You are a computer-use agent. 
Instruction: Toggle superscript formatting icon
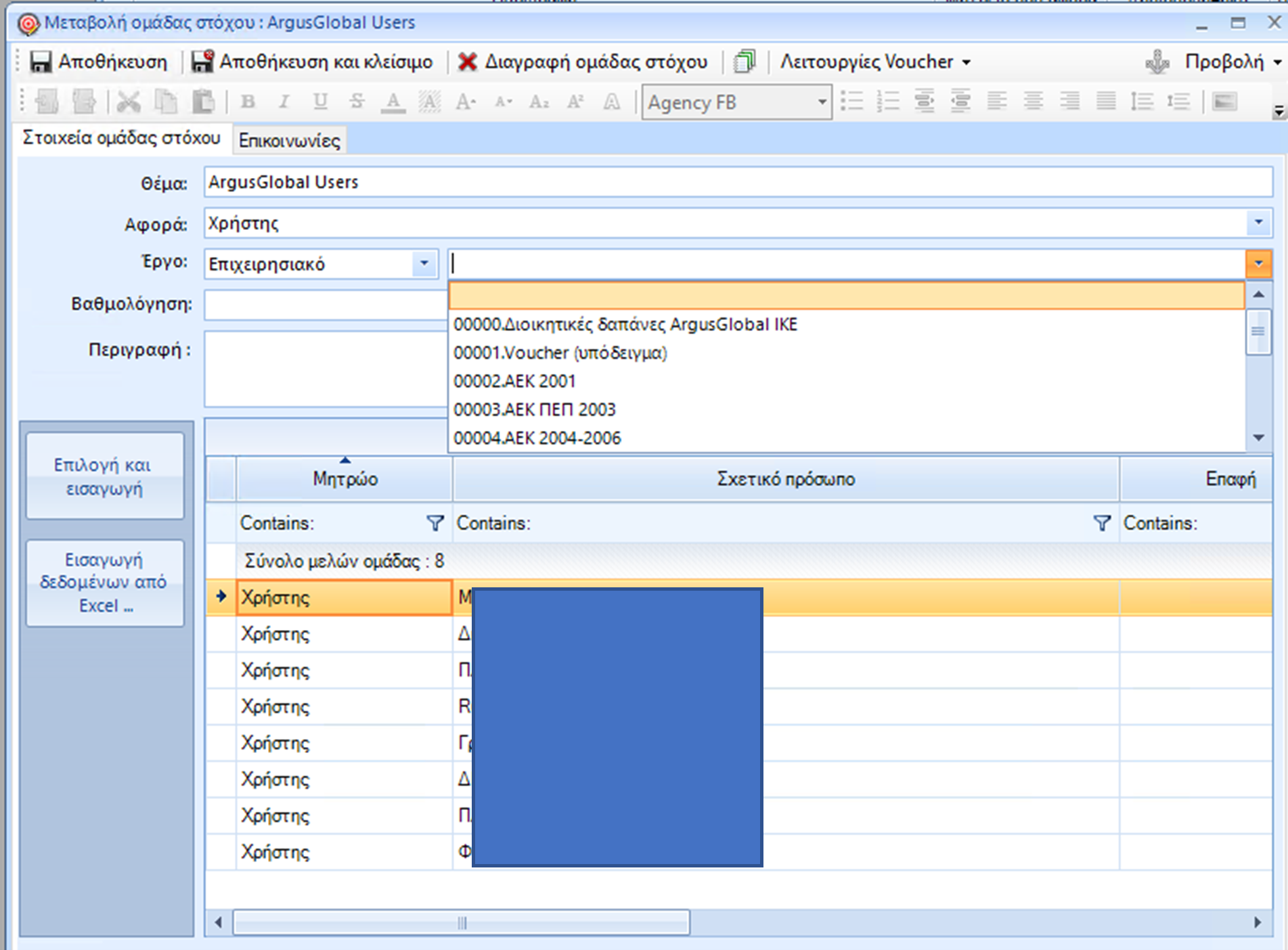pyautogui.click(x=575, y=102)
